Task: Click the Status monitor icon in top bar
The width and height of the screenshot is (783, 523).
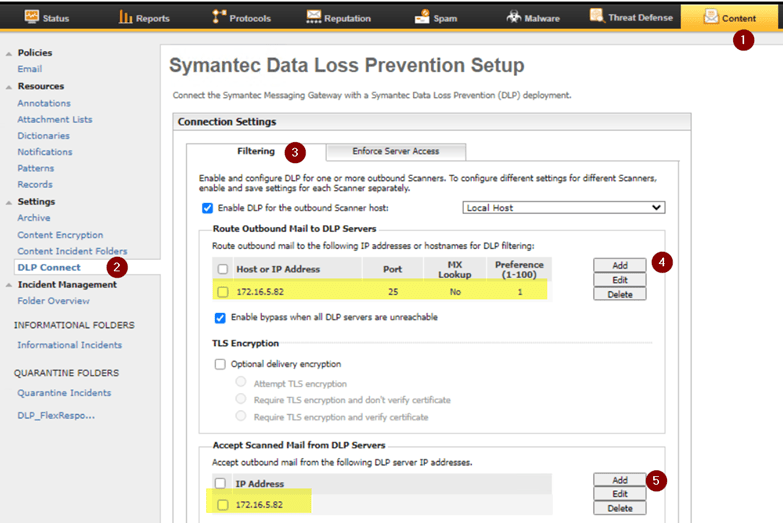Action: coord(32,17)
